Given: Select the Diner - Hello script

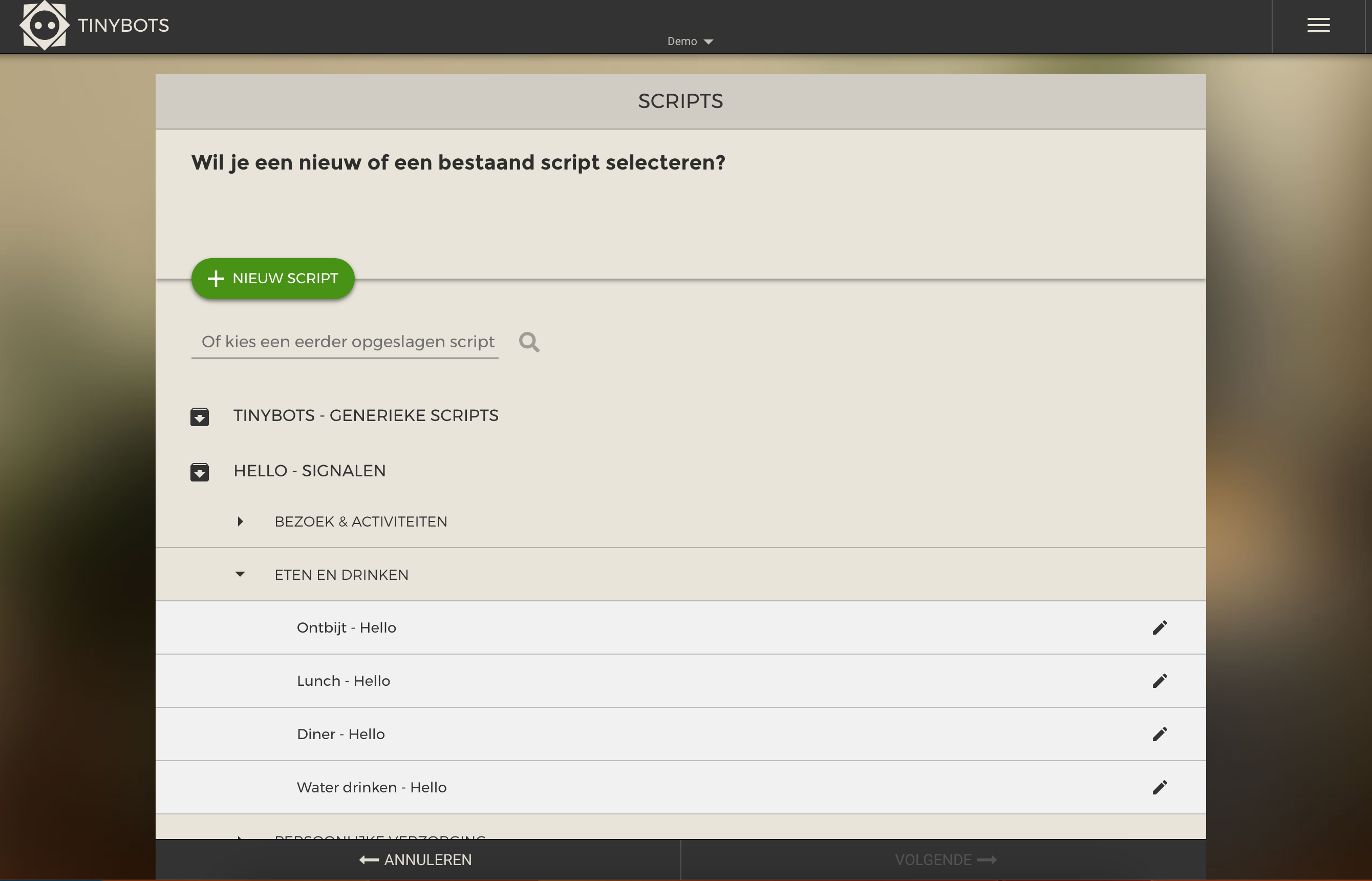Looking at the screenshot, I should tap(680, 734).
